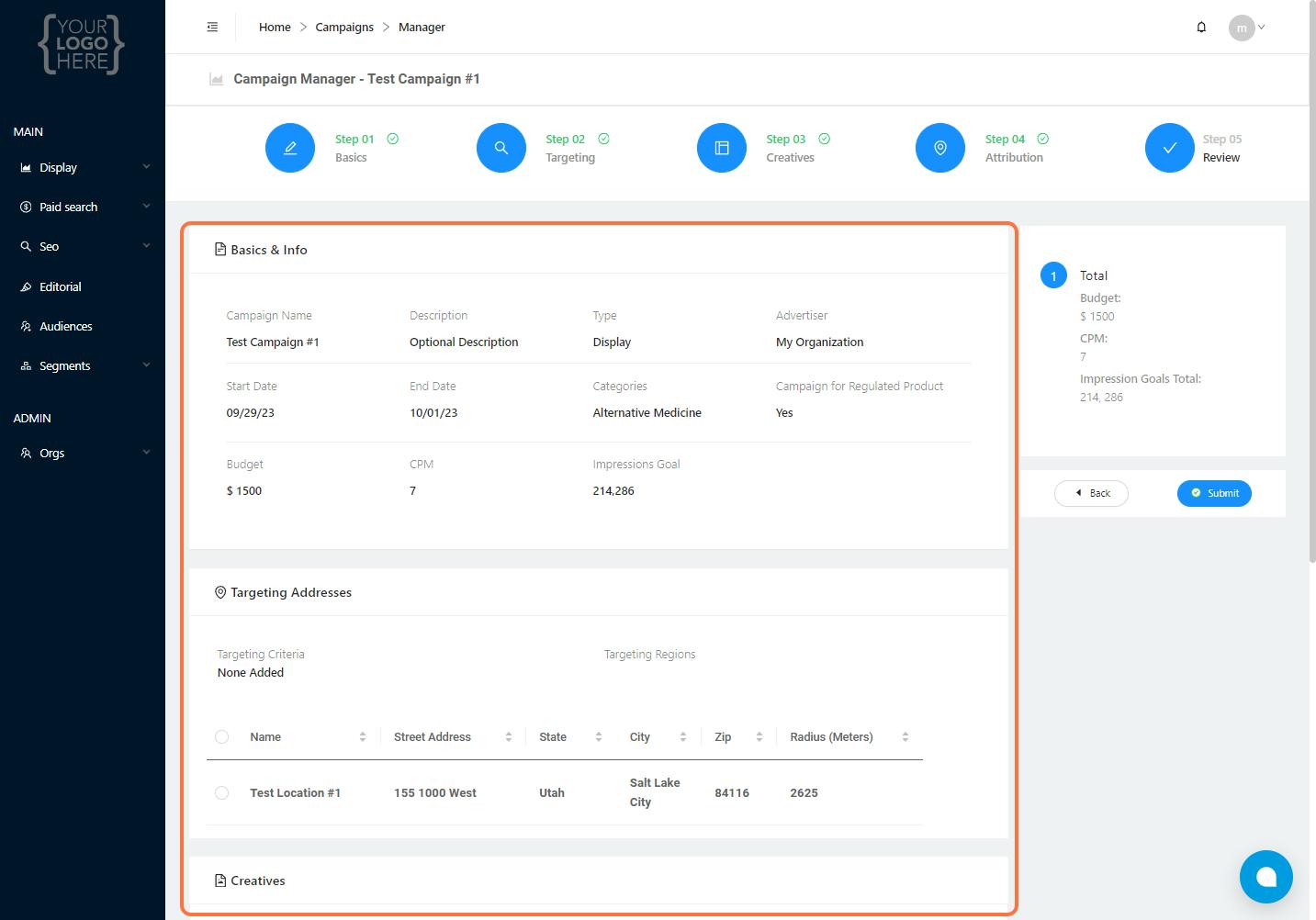Click the Step 04 Attribution pin circle
Viewport: 1316px width, 920px height.
point(940,148)
